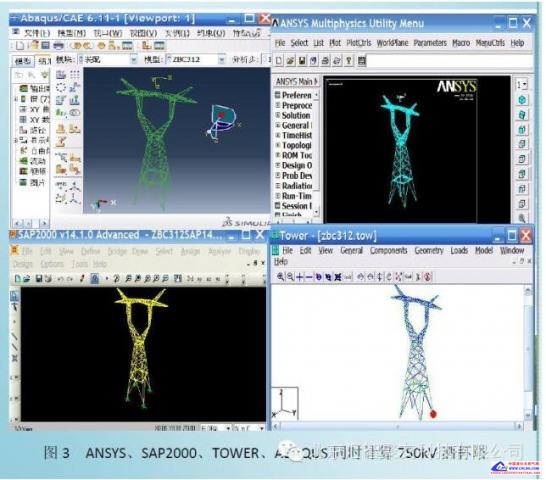Open ANSYS File menu
This screenshot has height=480, width=546.
(280, 43)
